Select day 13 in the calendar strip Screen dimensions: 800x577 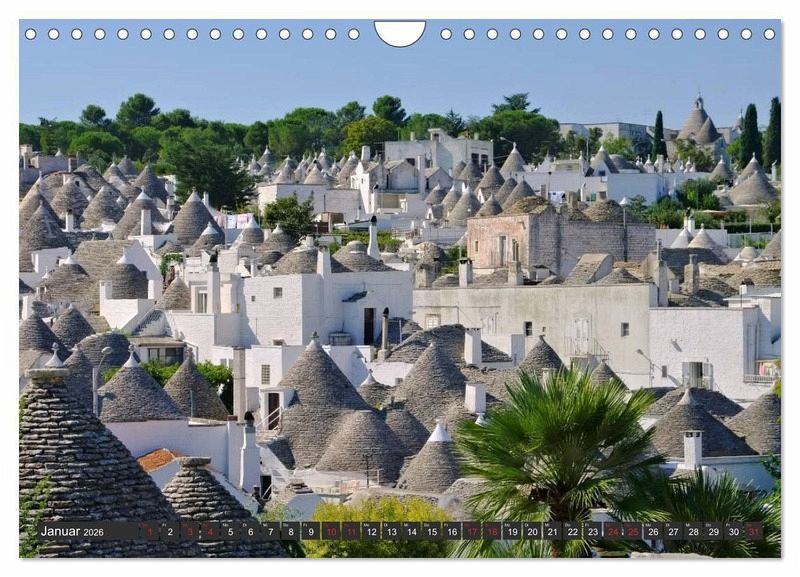click(x=391, y=531)
